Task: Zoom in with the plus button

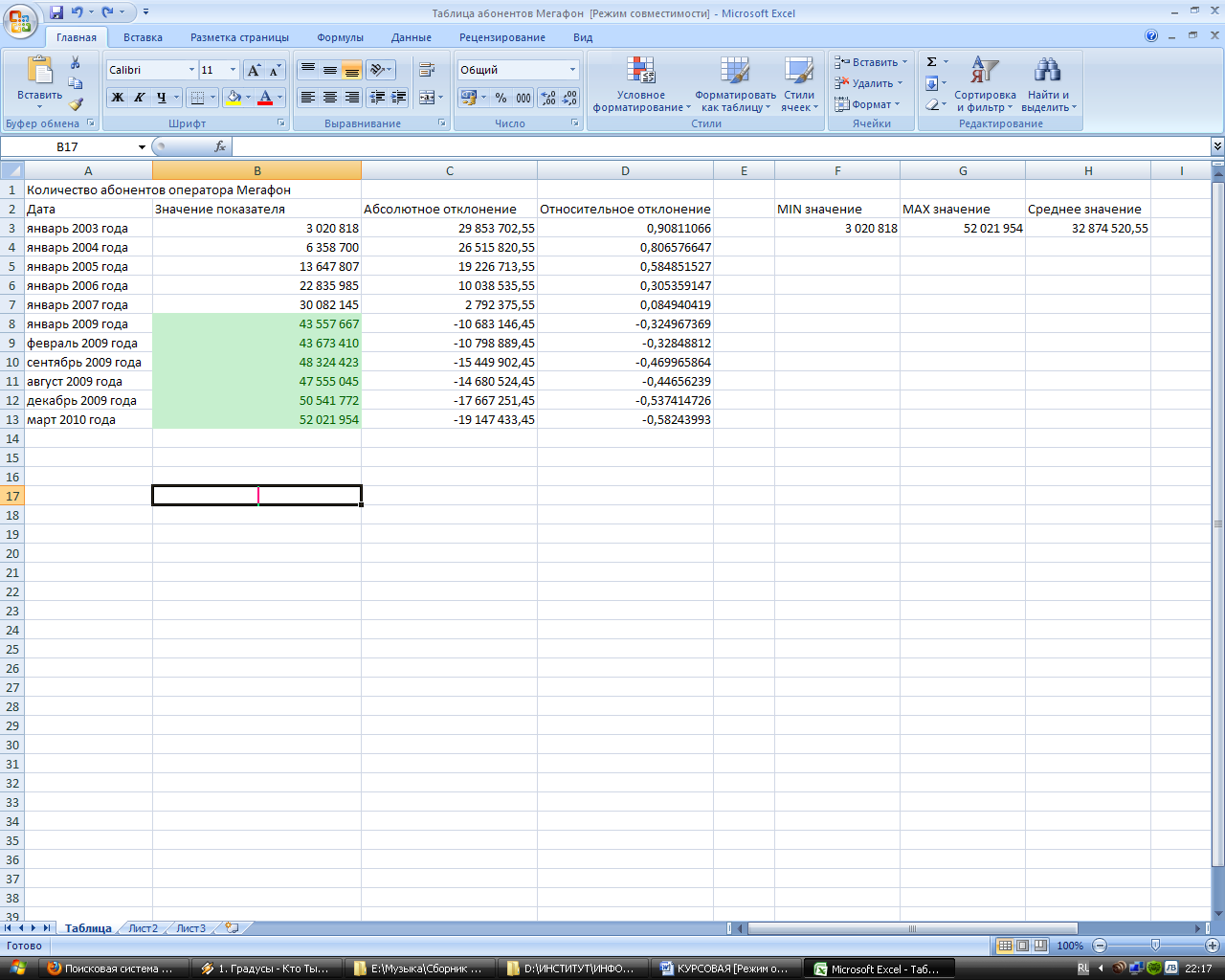Action: tap(1212, 946)
